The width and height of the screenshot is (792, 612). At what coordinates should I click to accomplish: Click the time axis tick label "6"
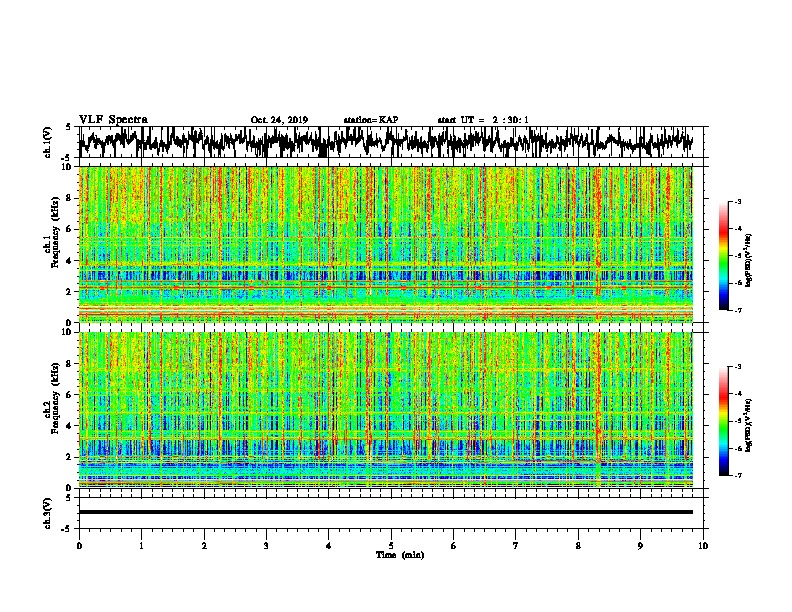454,546
